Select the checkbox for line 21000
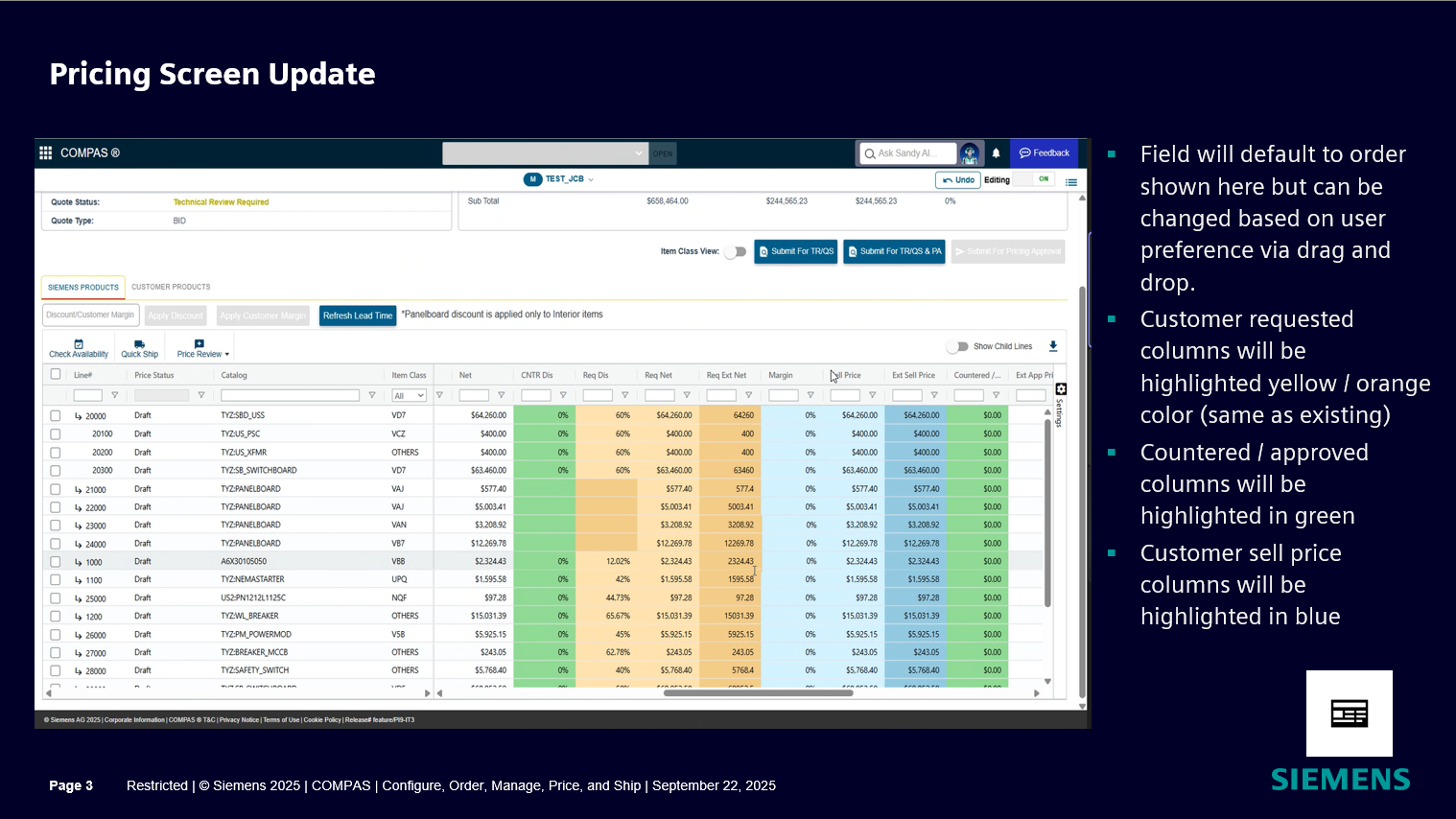Image resolution: width=1456 pixels, height=819 pixels. [56, 489]
